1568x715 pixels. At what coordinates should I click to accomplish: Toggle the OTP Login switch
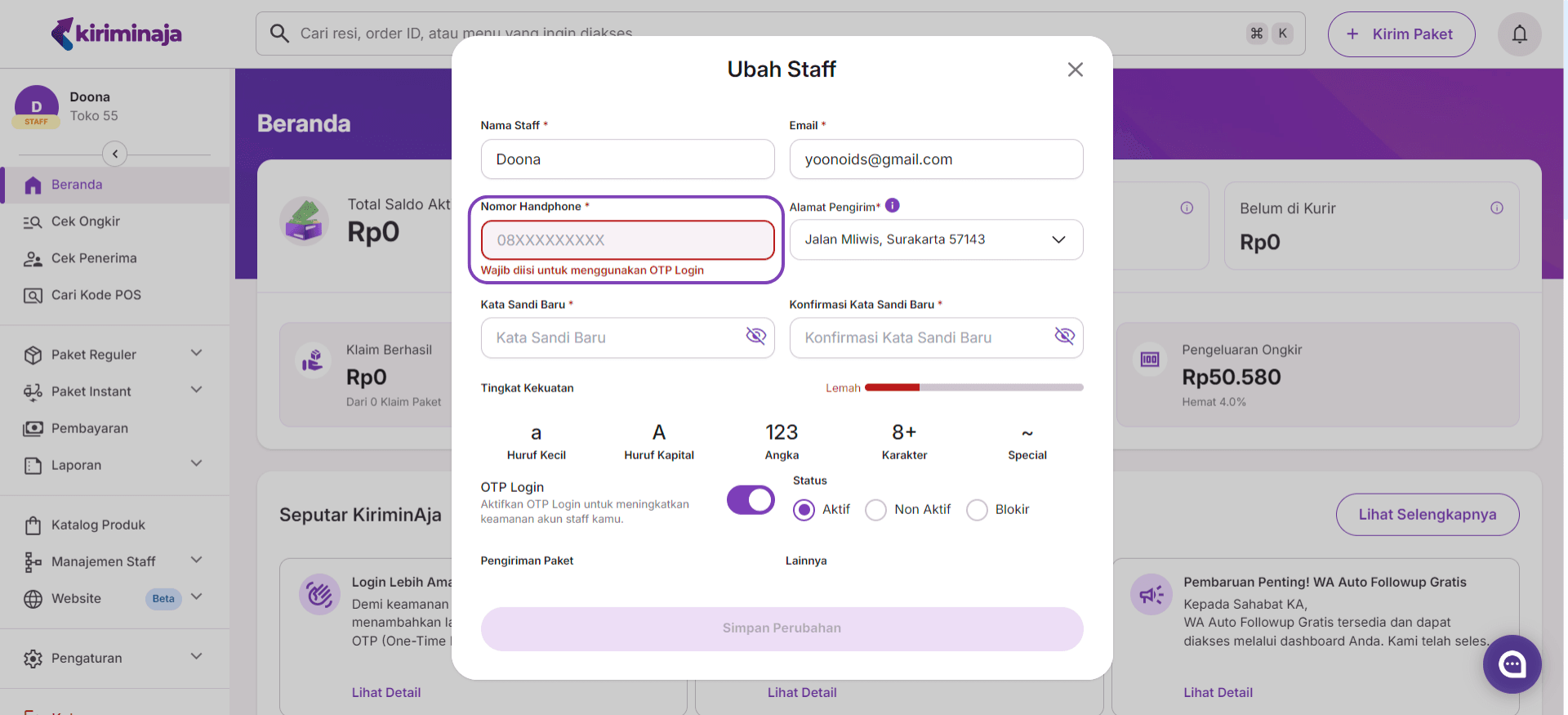pyautogui.click(x=751, y=500)
